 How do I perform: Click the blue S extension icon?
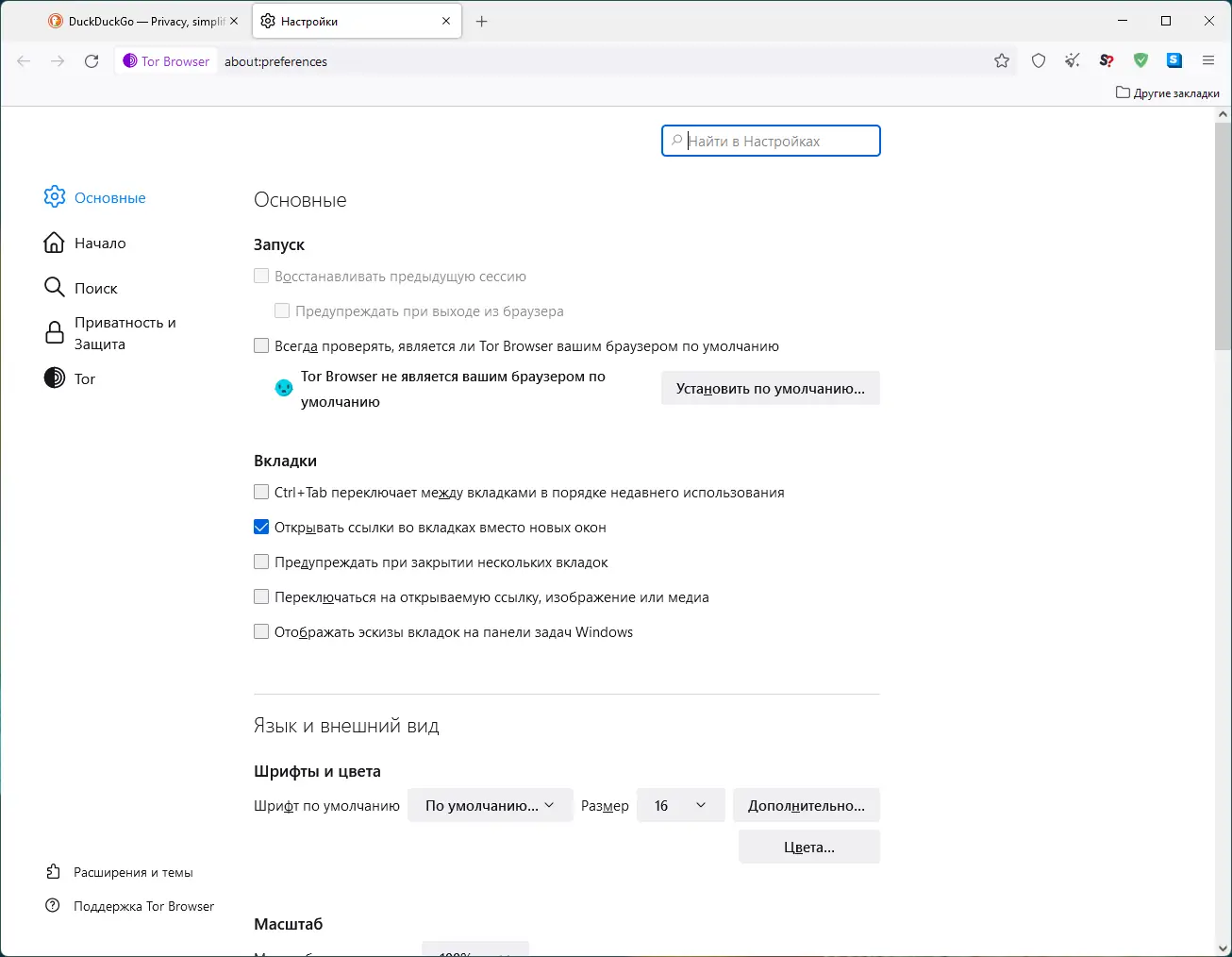[1174, 61]
